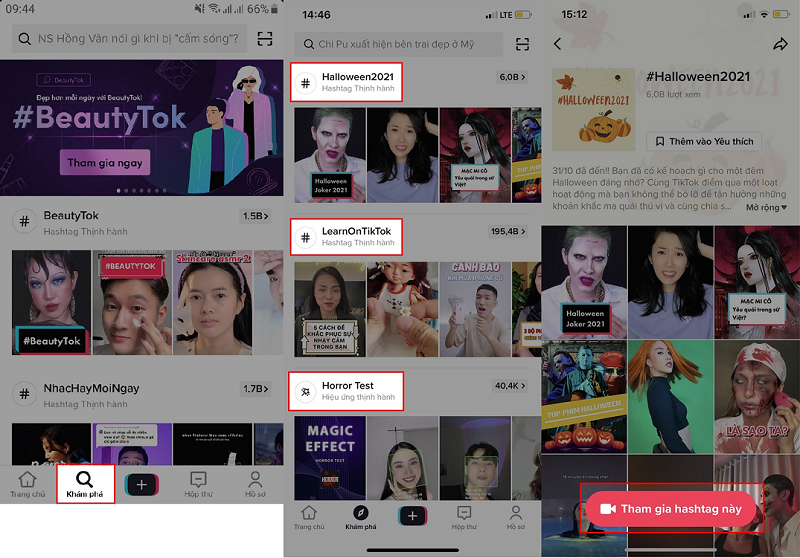Image resolution: width=800 pixels, height=558 pixels.
Task: Expand description with Mở rộng
Action: (766, 208)
